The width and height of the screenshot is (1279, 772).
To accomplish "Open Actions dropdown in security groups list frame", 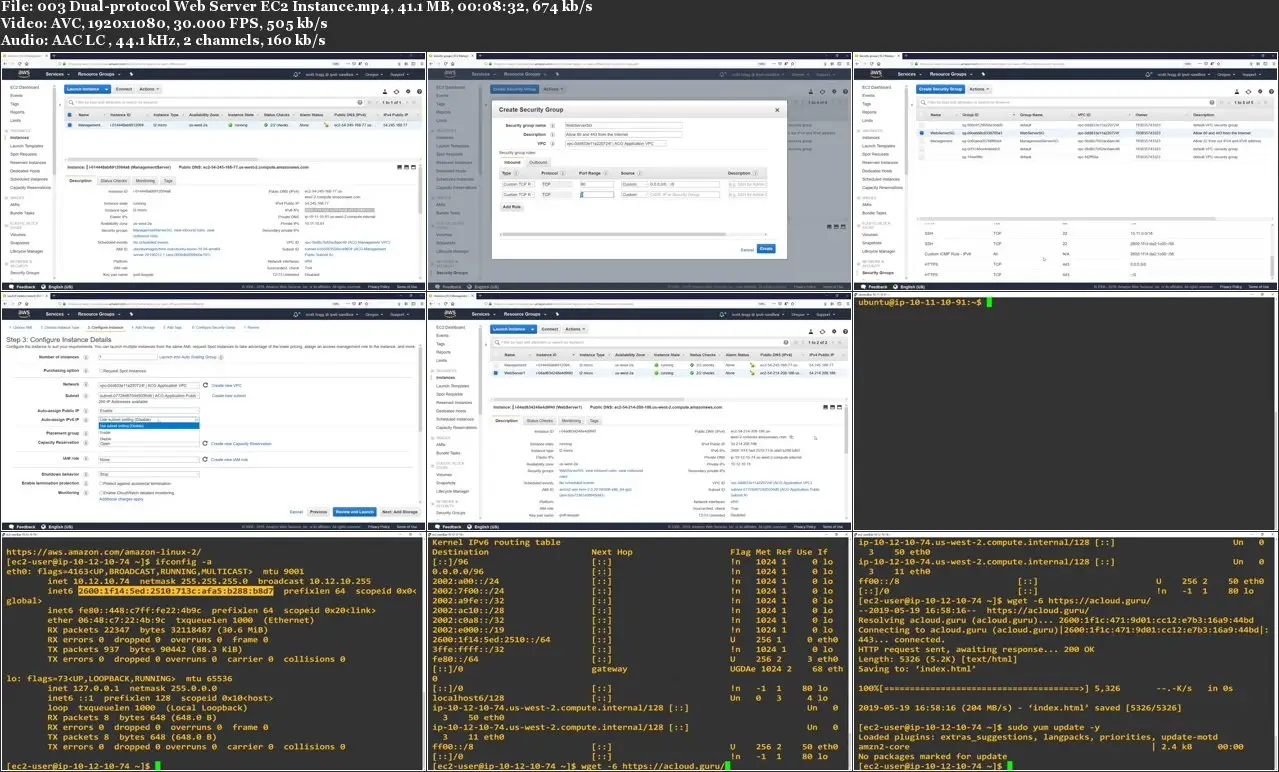I will coord(979,89).
